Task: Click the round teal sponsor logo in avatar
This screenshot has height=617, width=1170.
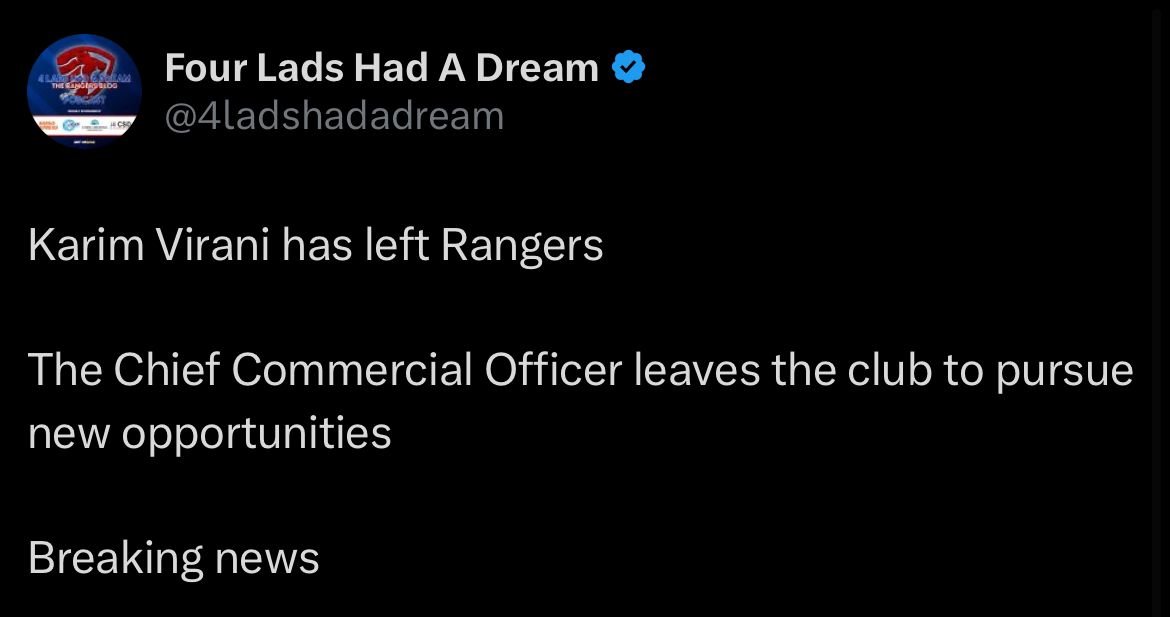Action: [x=71, y=125]
